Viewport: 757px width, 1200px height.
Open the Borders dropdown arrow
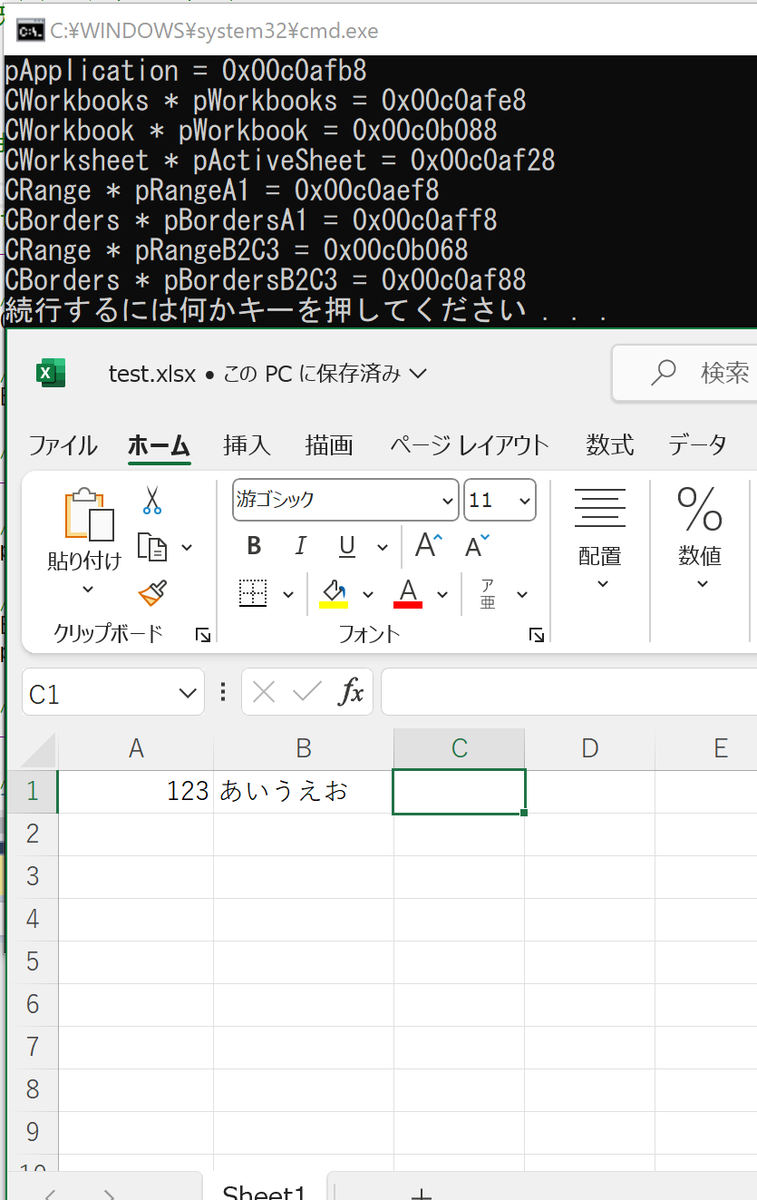click(x=288, y=595)
